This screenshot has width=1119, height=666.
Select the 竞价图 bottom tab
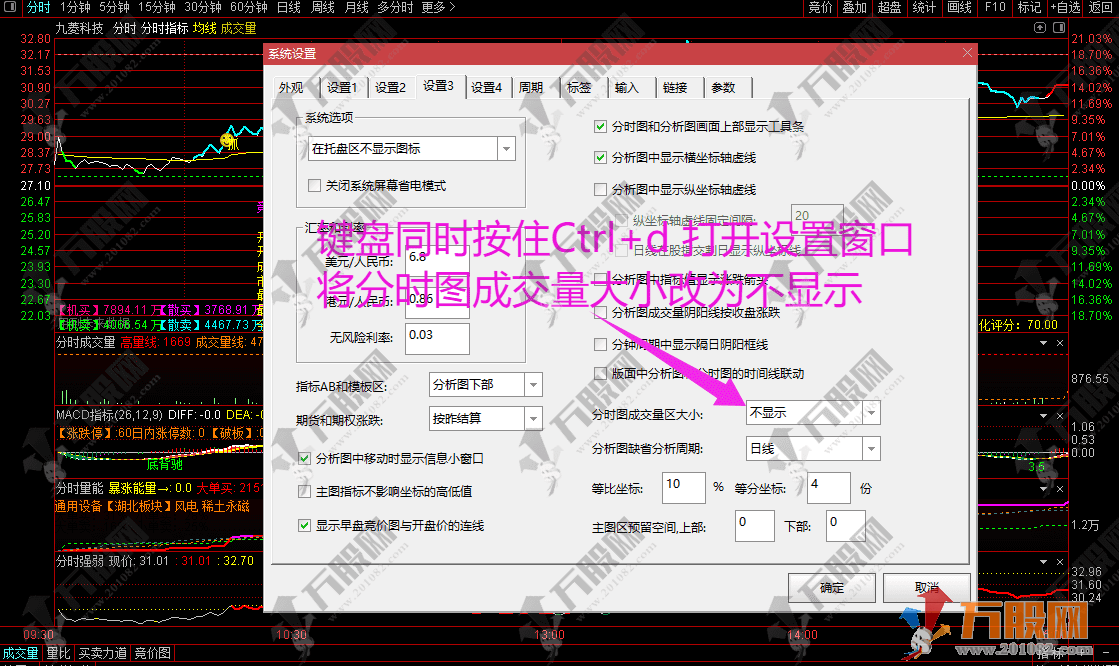[x=153, y=653]
